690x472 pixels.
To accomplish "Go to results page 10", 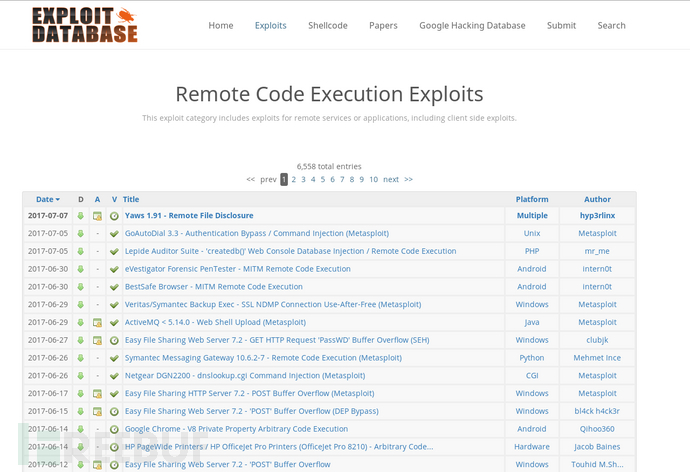I will (x=374, y=179).
